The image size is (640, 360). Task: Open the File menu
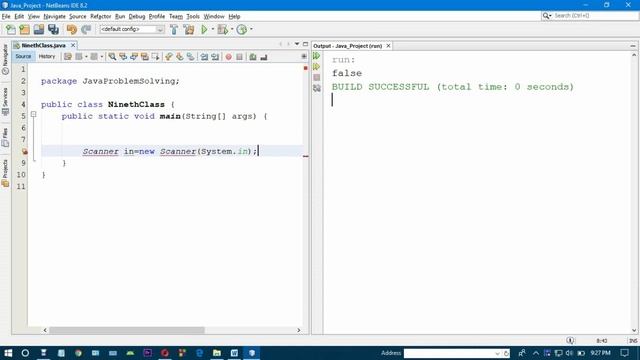6,17
